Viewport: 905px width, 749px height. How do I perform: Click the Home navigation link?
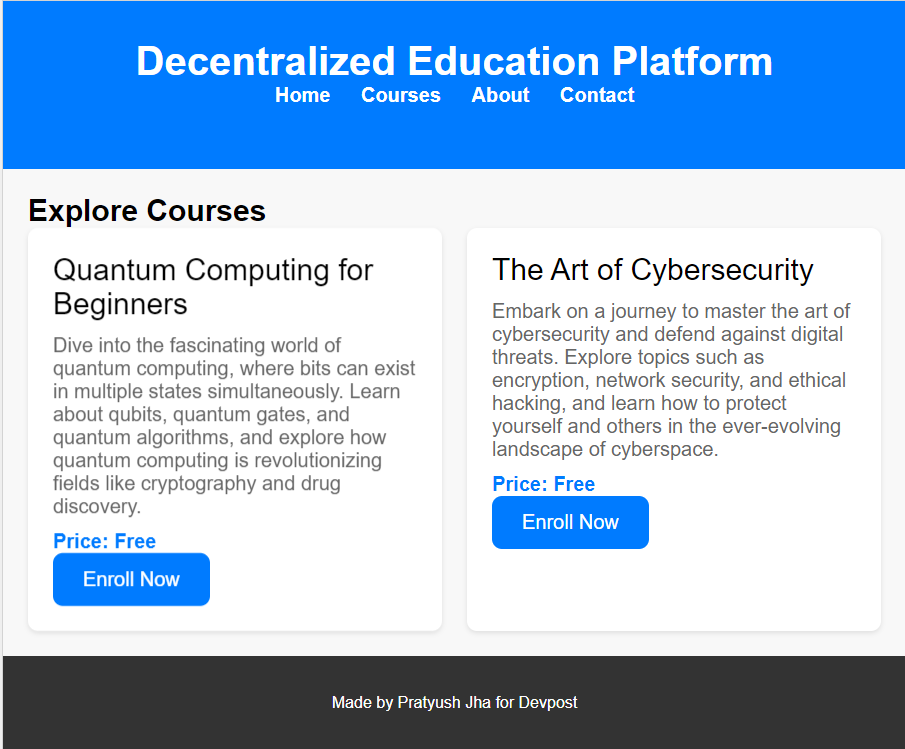tap(302, 95)
